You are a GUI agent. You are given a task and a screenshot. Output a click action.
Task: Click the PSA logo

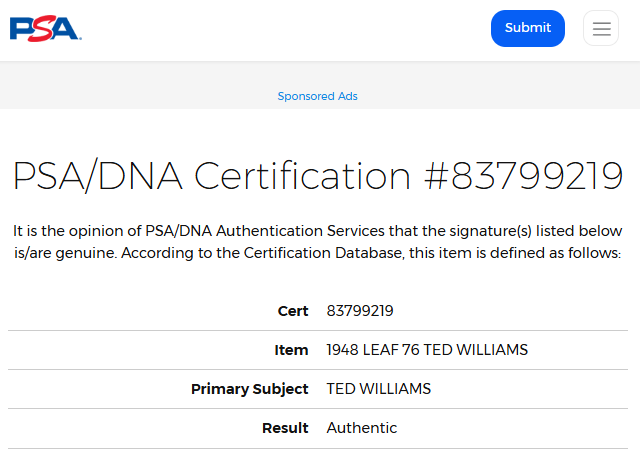pyautogui.click(x=45, y=28)
